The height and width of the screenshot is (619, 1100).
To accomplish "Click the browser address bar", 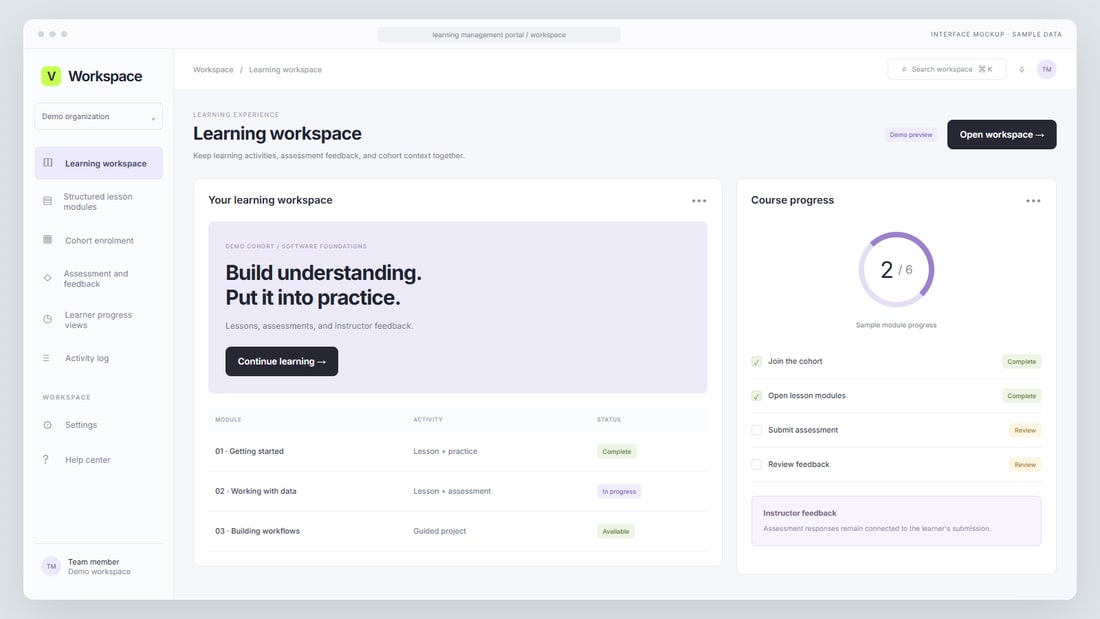I will (499, 34).
